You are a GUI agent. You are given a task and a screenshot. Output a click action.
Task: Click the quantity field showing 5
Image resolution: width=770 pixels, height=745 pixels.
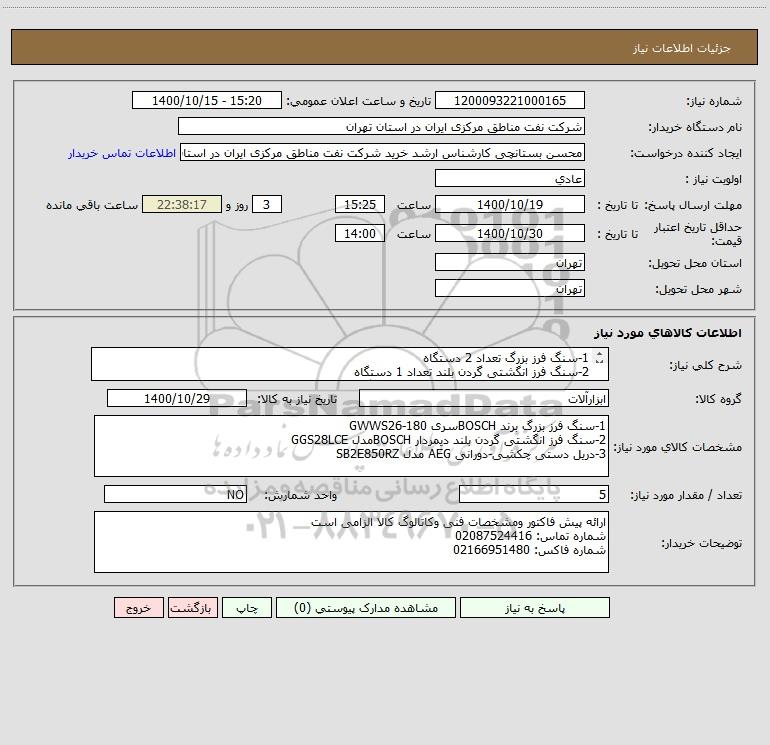(534, 495)
